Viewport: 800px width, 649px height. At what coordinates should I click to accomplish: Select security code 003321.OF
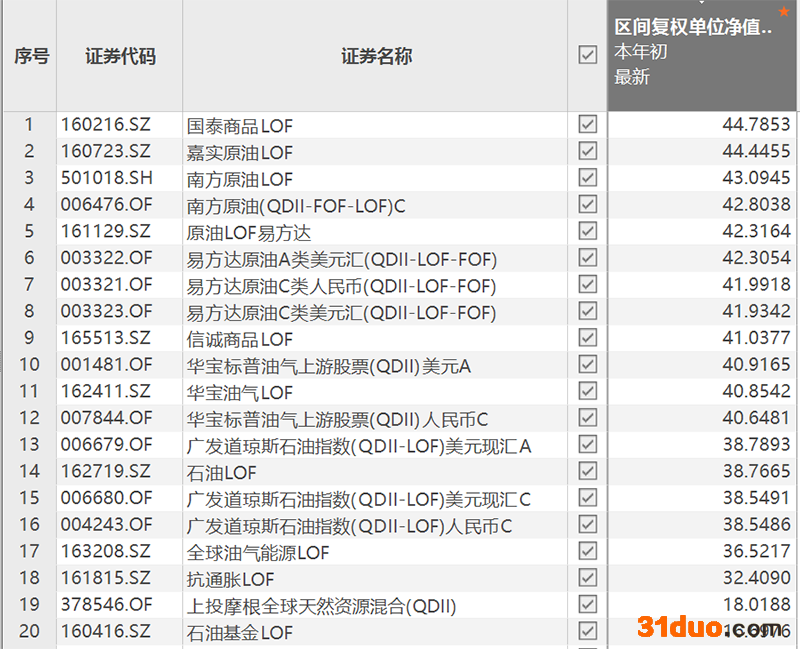pyautogui.click(x=107, y=284)
